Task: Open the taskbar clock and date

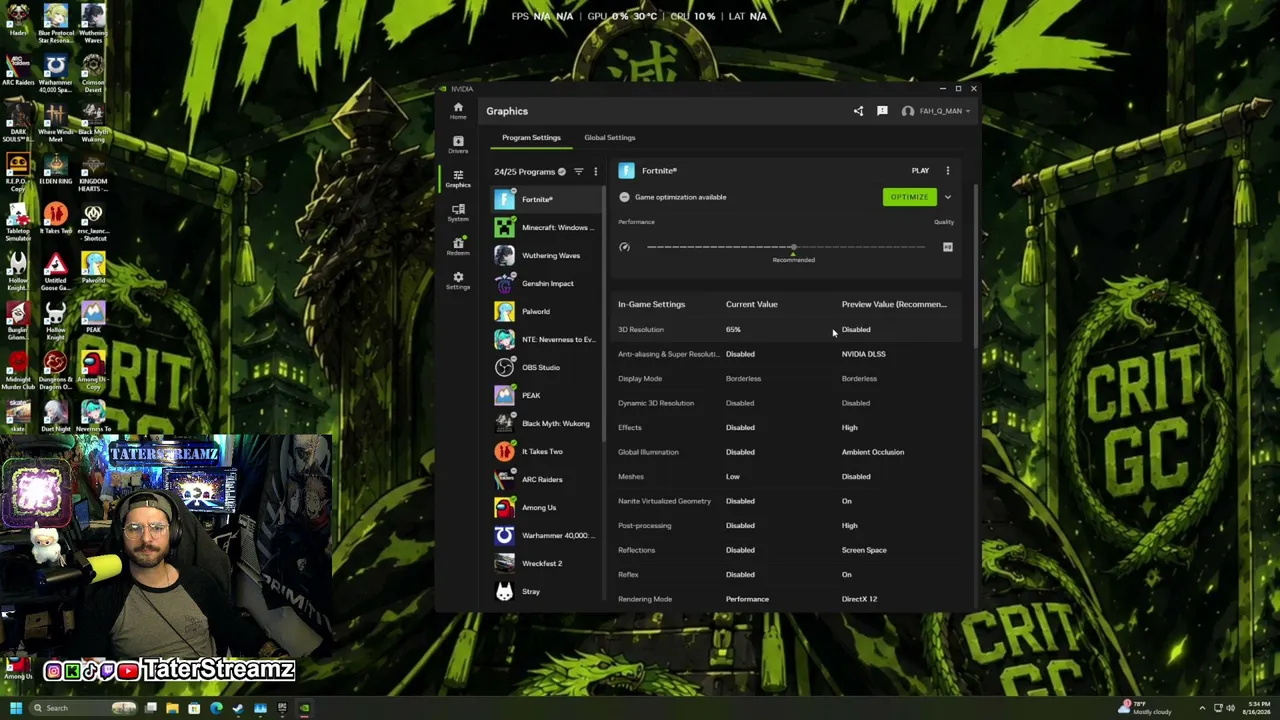Action: tap(1257, 708)
